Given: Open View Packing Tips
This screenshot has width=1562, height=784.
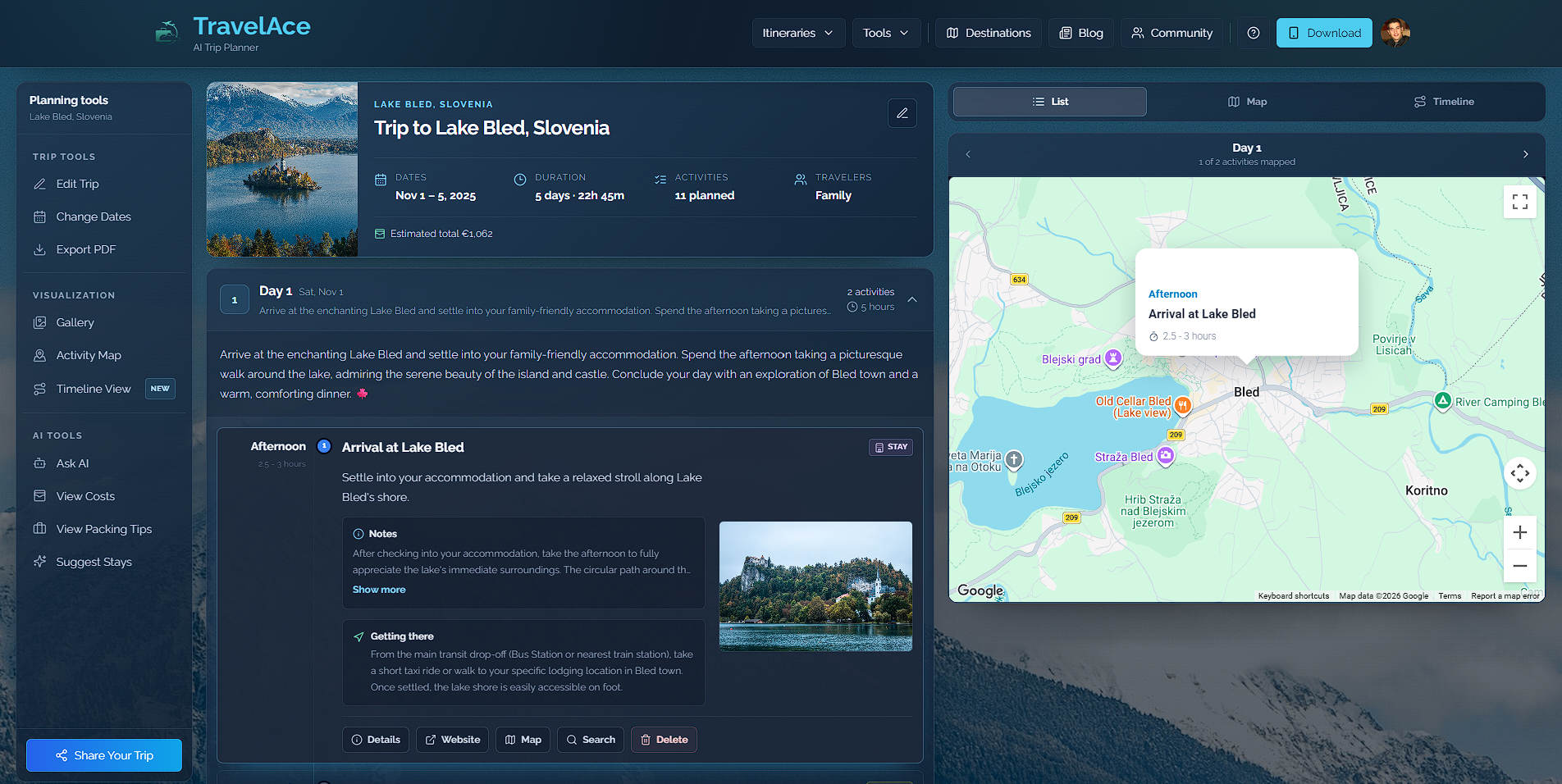Looking at the screenshot, I should click(x=104, y=529).
